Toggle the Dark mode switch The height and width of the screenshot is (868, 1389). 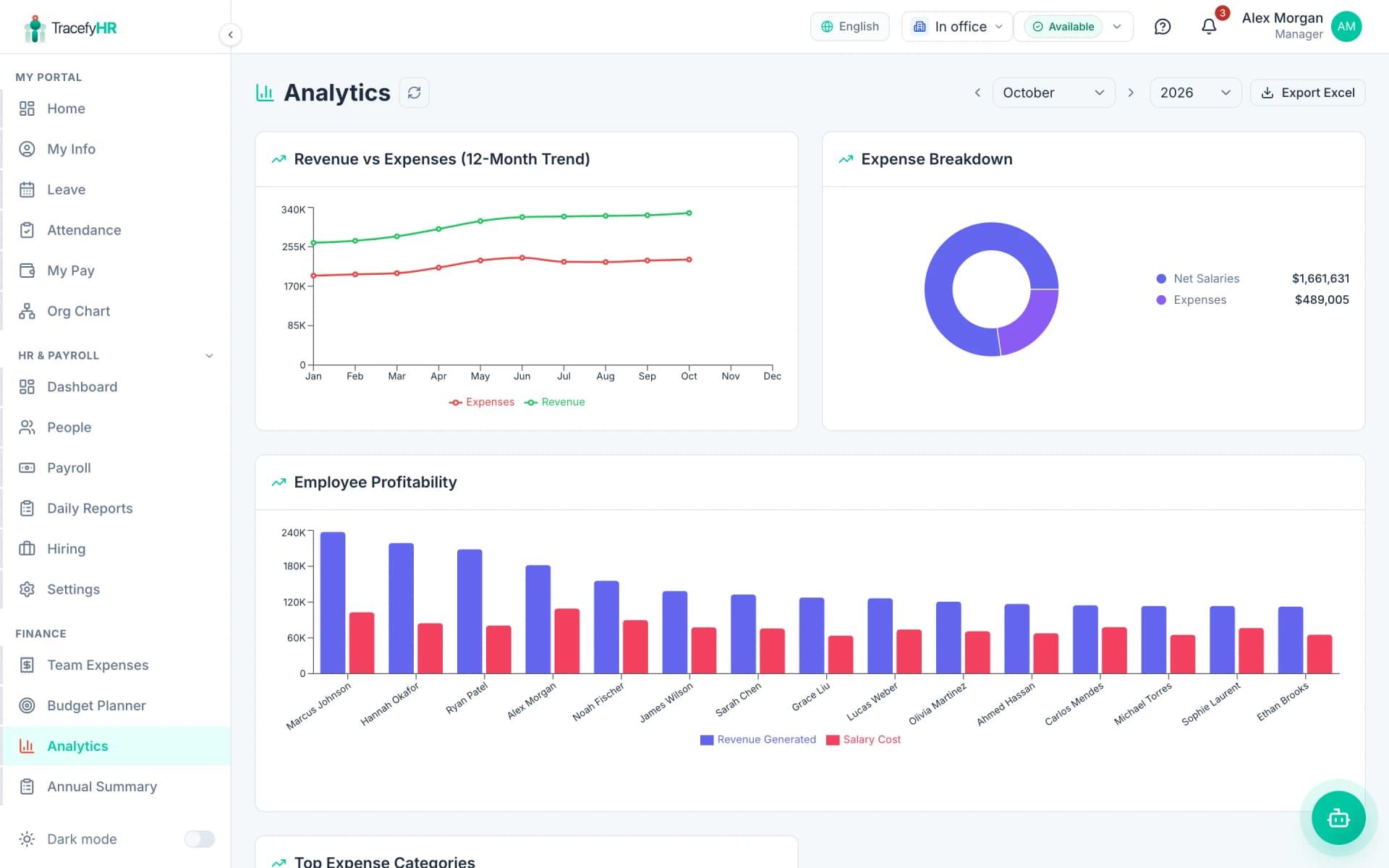point(199,839)
